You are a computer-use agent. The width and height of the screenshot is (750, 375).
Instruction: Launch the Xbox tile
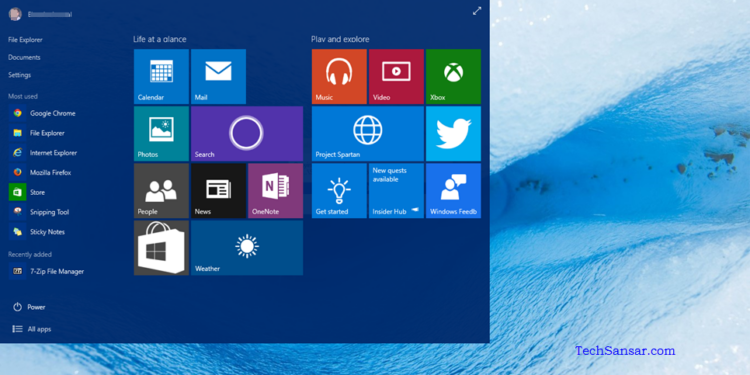pyautogui.click(x=453, y=77)
